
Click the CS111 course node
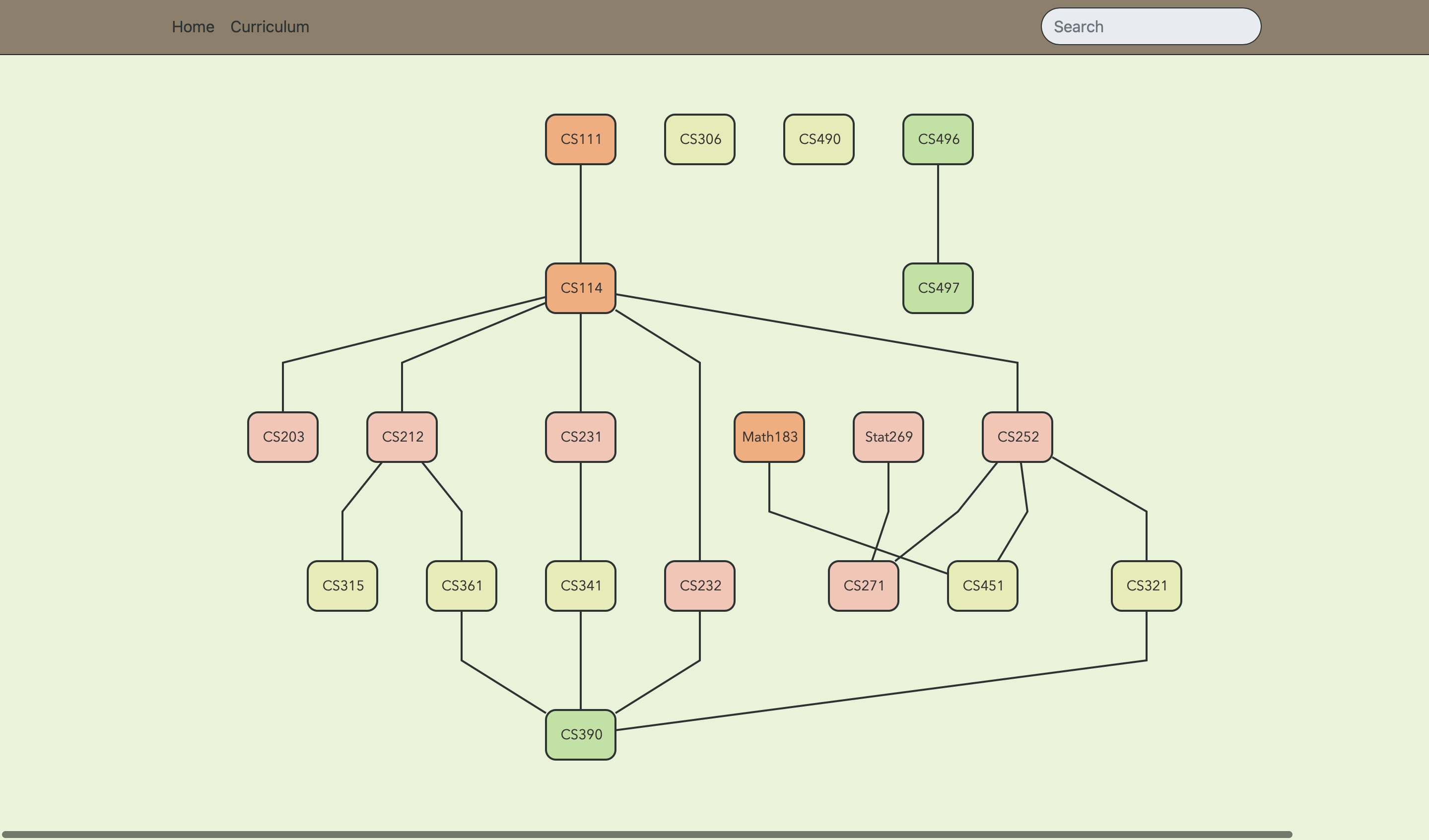[580, 139]
